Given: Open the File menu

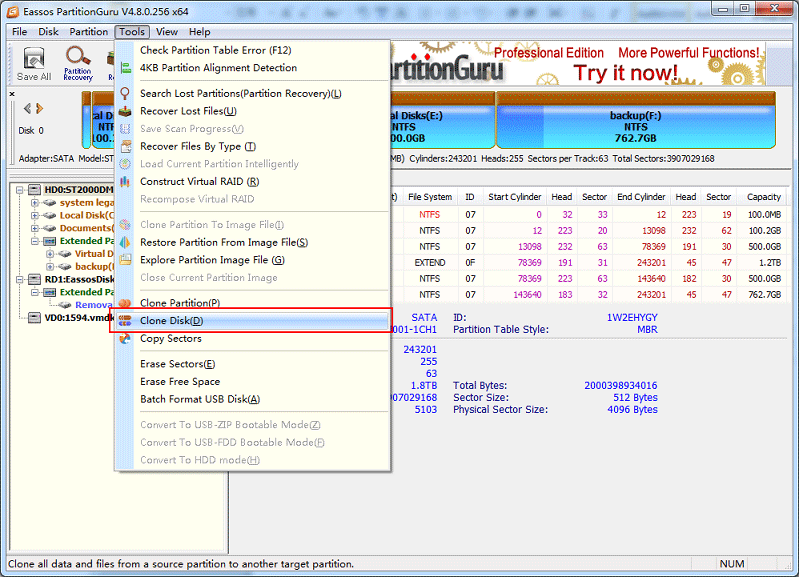Looking at the screenshot, I should pyautogui.click(x=19, y=32).
